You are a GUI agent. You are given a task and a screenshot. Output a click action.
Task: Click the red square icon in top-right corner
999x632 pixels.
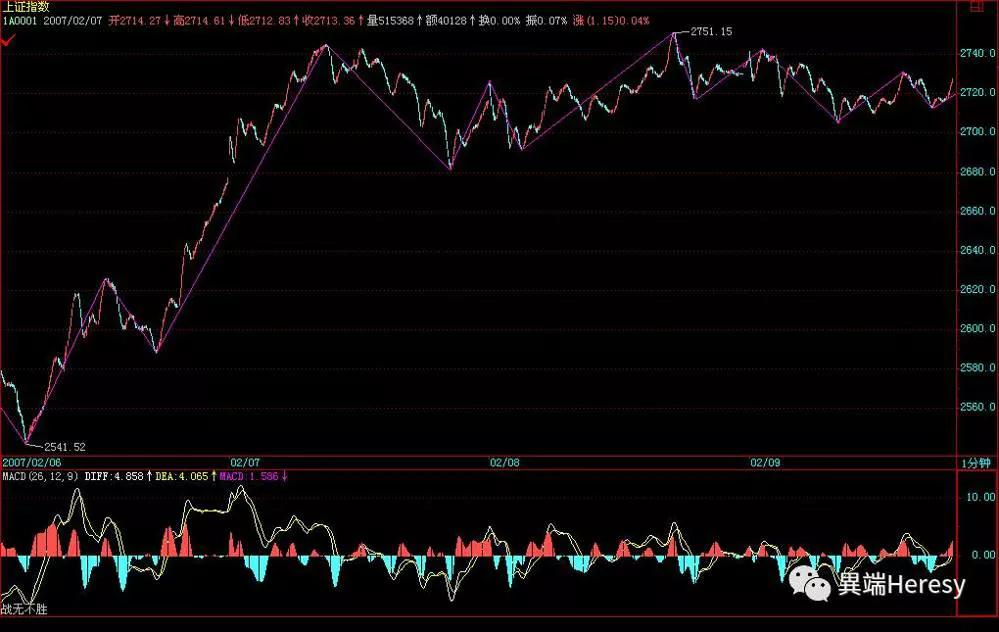pos(976,7)
